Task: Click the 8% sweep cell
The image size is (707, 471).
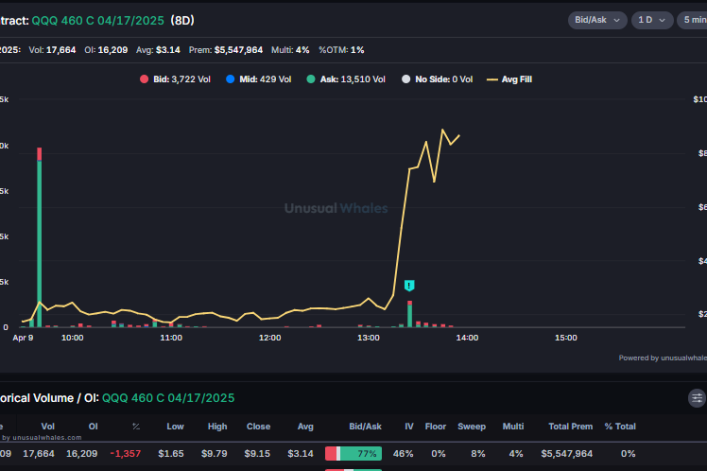Action: (x=478, y=454)
